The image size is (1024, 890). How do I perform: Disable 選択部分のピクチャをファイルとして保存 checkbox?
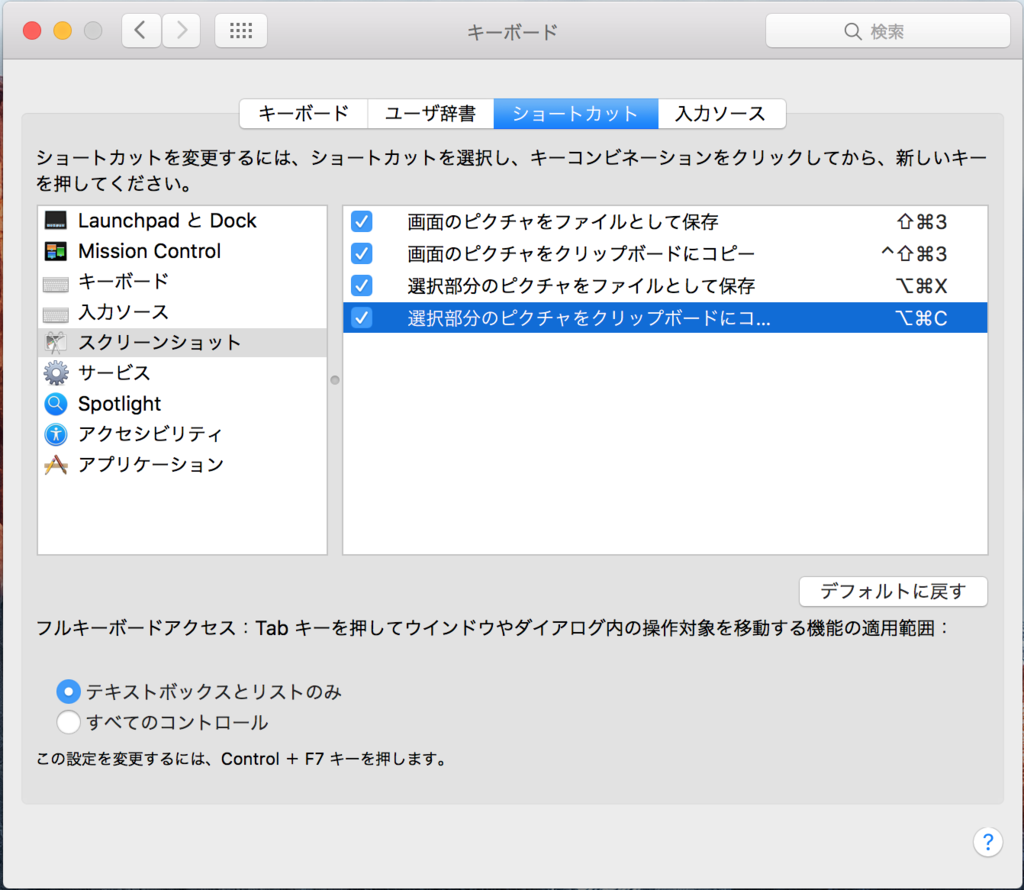point(362,286)
